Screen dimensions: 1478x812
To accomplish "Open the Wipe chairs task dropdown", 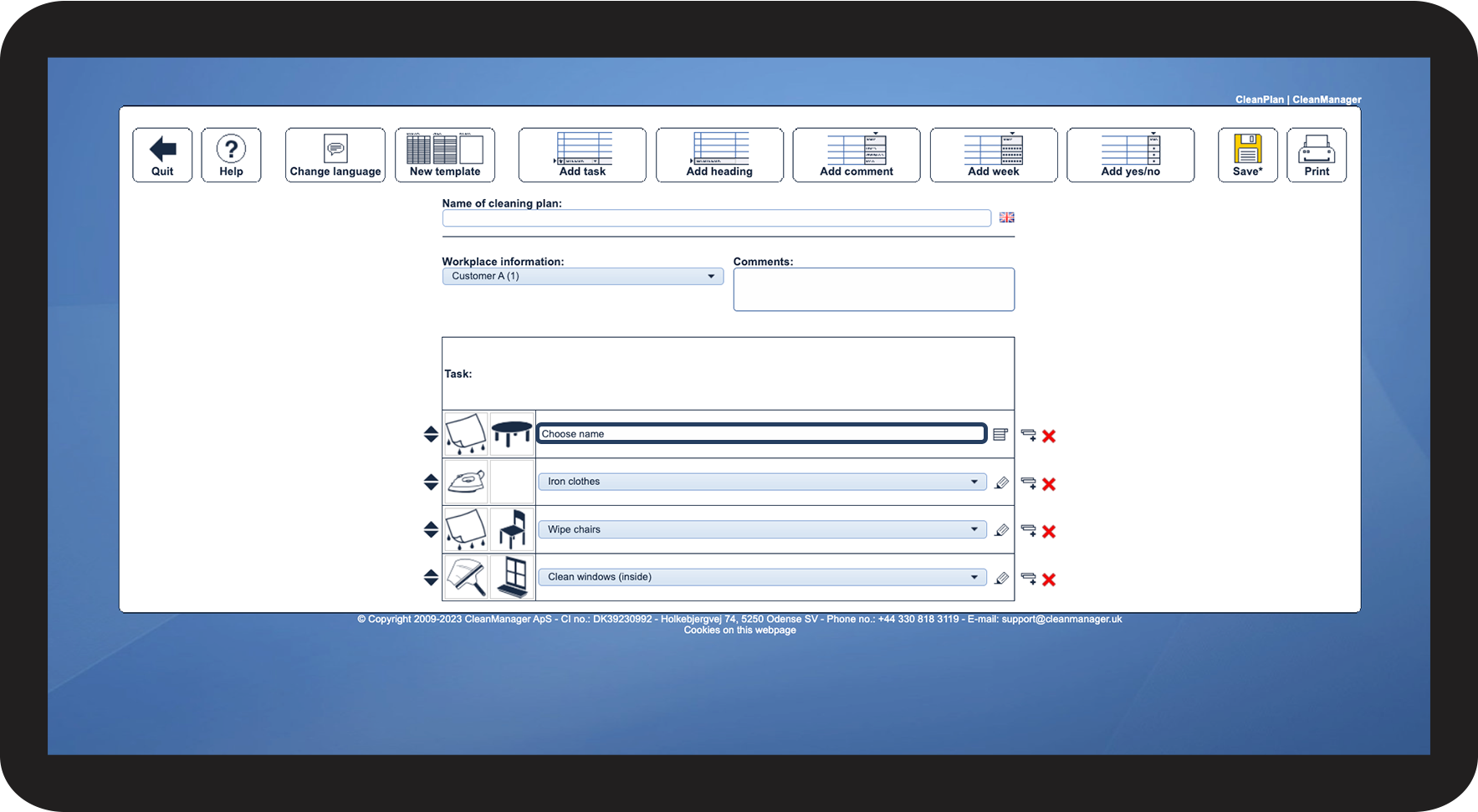I will pyautogui.click(x=763, y=529).
